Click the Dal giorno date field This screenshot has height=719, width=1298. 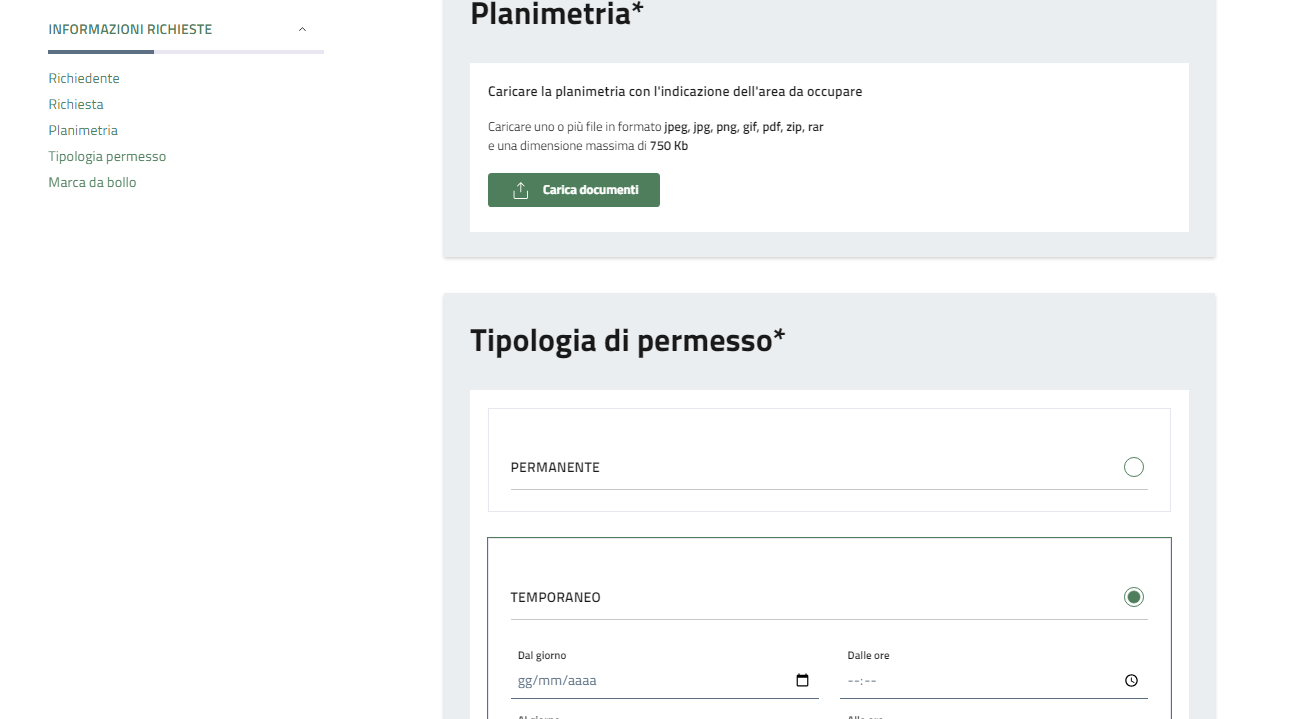(650, 681)
